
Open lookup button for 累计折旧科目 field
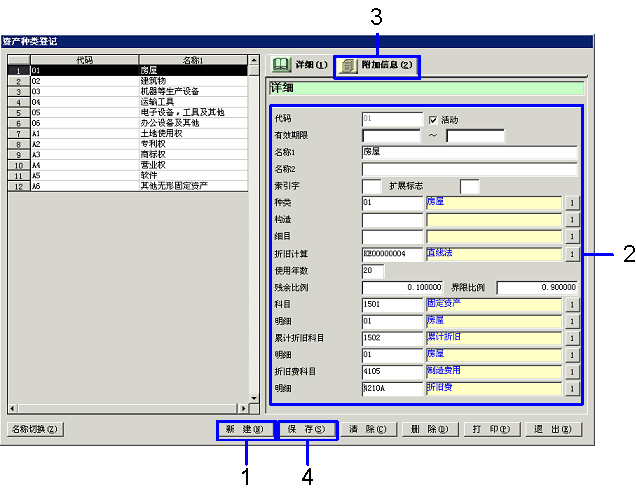(x=572, y=338)
